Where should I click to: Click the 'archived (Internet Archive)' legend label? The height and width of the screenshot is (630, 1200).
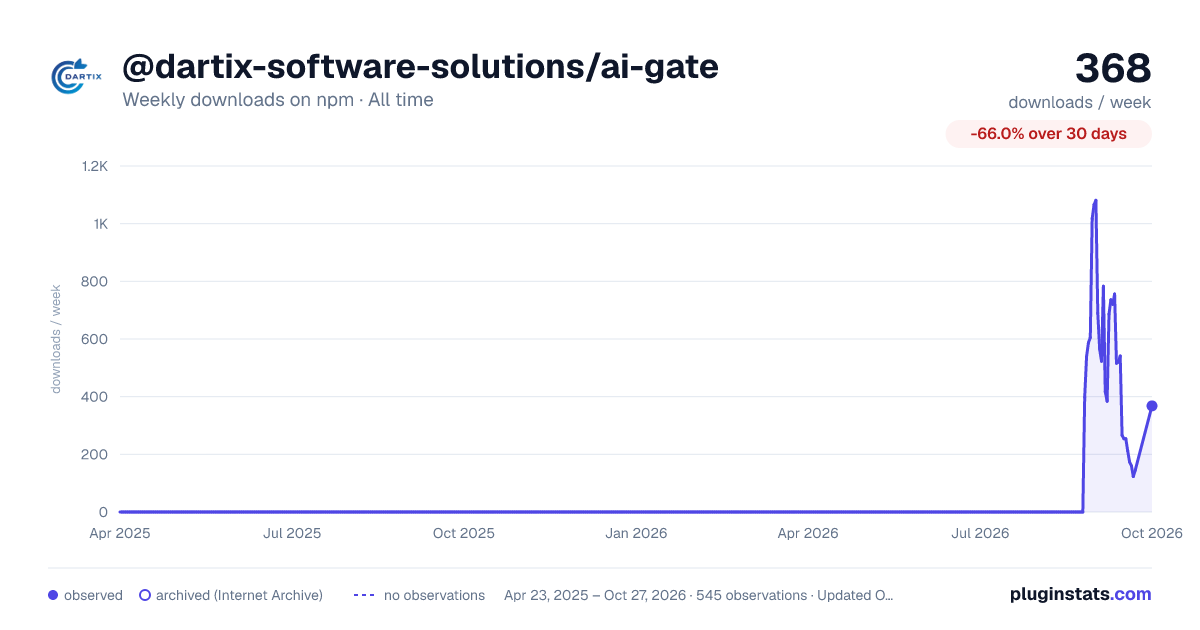[239, 595]
